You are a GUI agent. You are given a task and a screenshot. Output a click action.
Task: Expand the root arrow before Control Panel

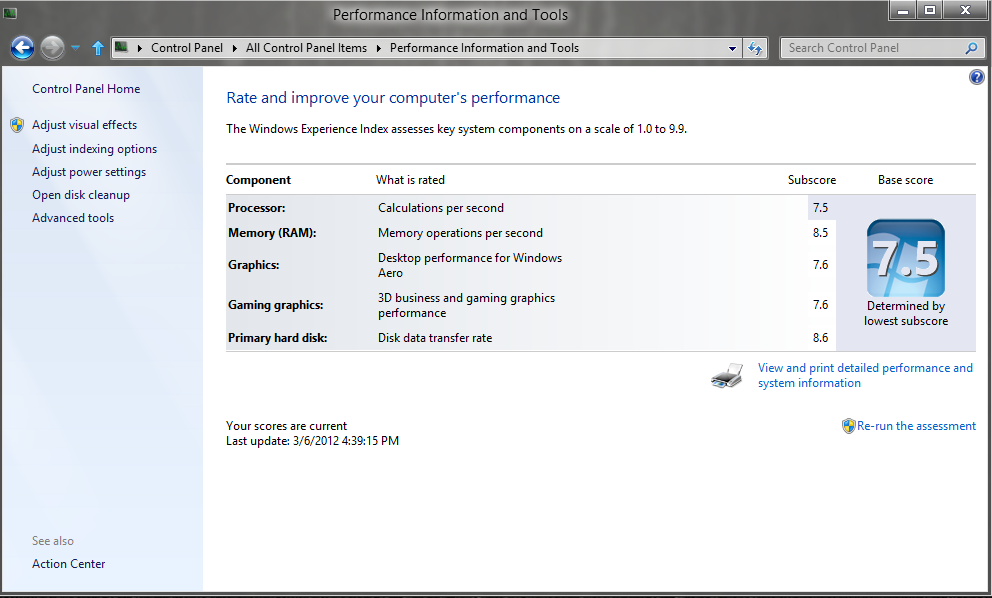[139, 48]
